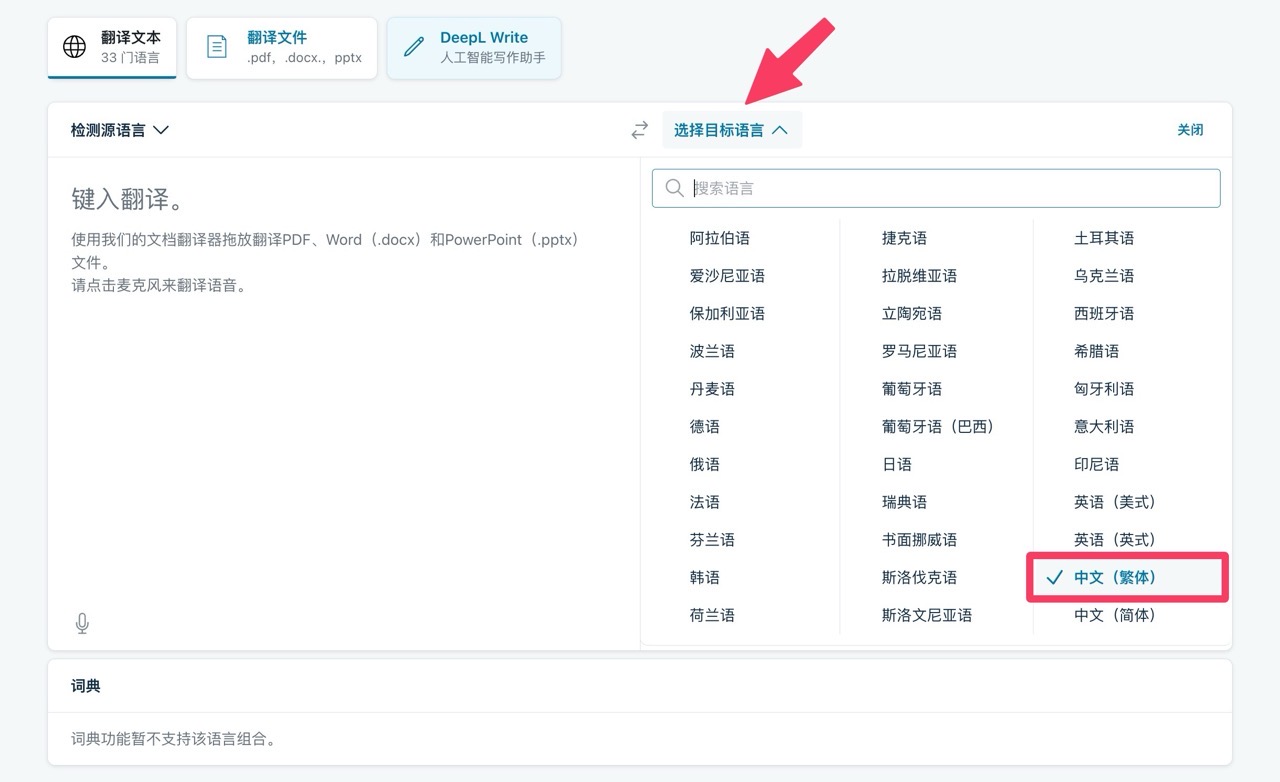Expand the 检测源语言 source language dropdown

tap(119, 130)
